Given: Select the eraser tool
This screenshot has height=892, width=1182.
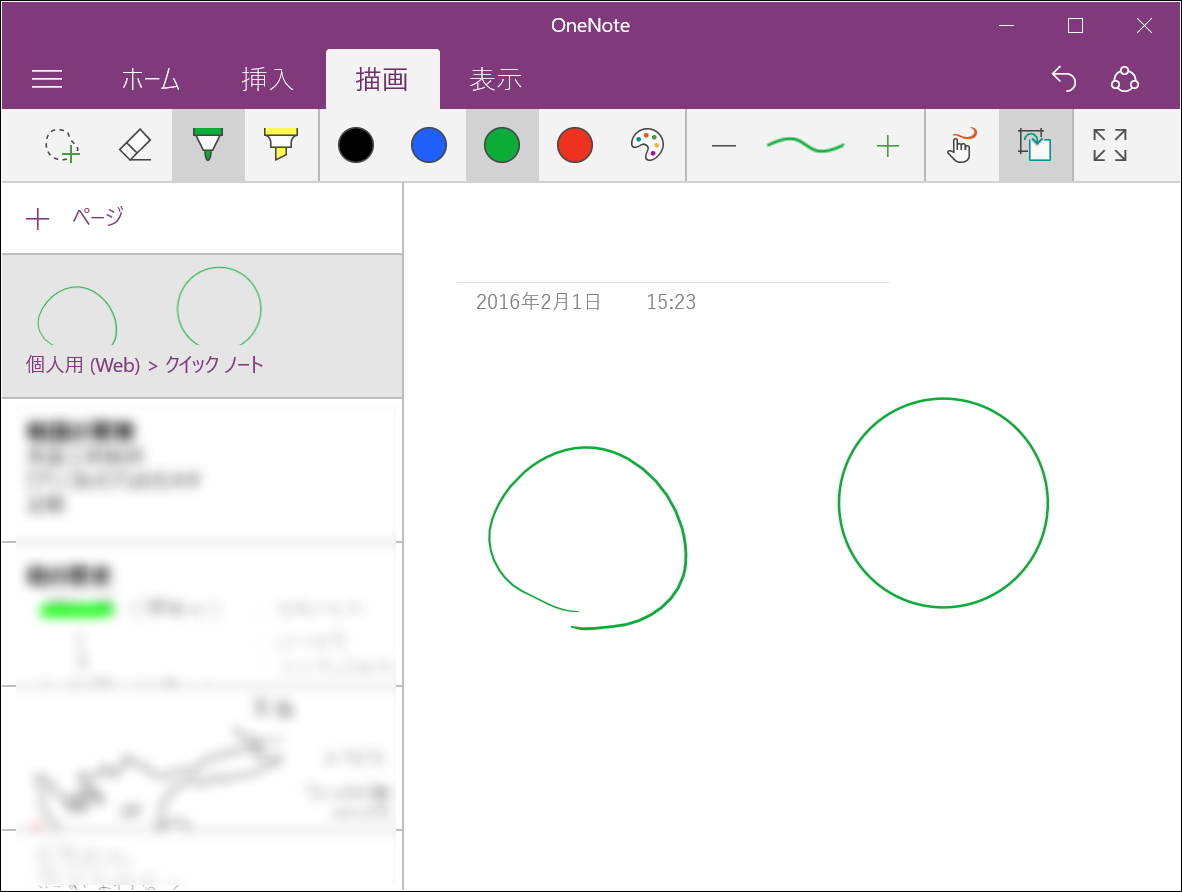Looking at the screenshot, I should pos(135,145).
